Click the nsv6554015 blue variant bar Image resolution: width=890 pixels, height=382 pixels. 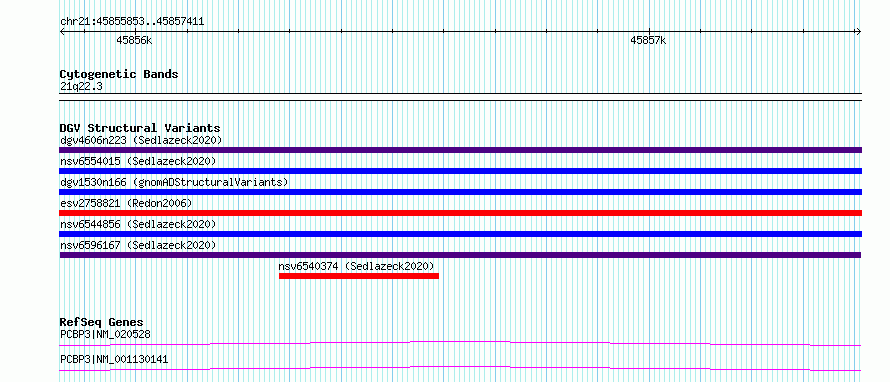(460, 171)
